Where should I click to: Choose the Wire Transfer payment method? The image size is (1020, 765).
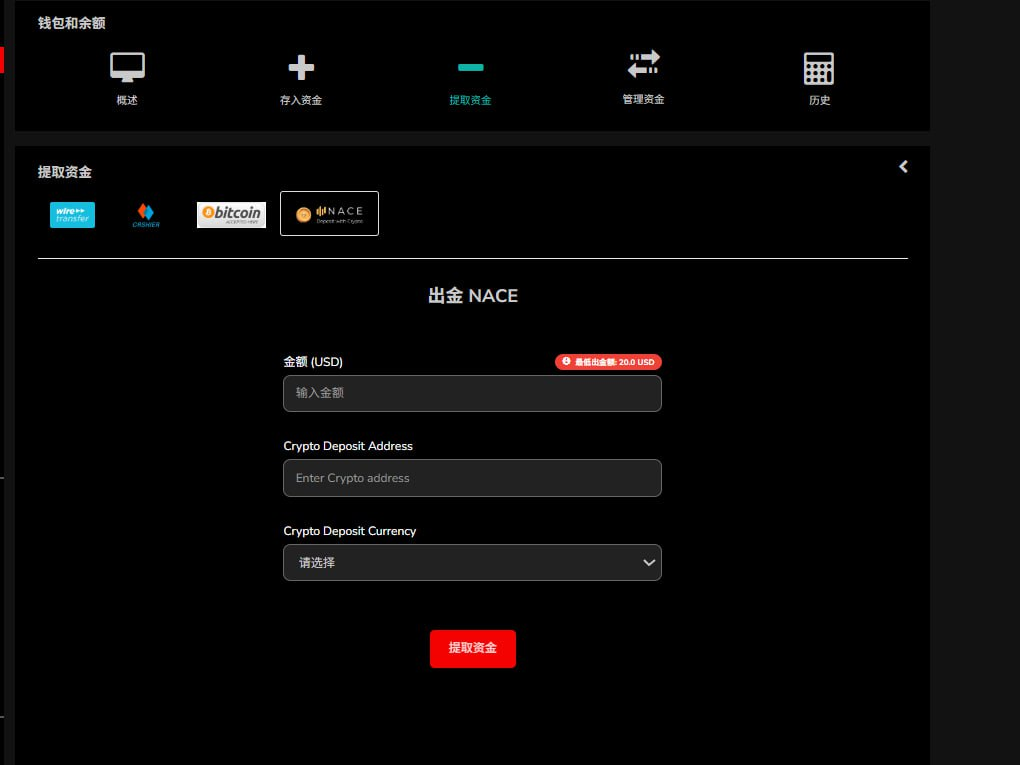(72, 215)
